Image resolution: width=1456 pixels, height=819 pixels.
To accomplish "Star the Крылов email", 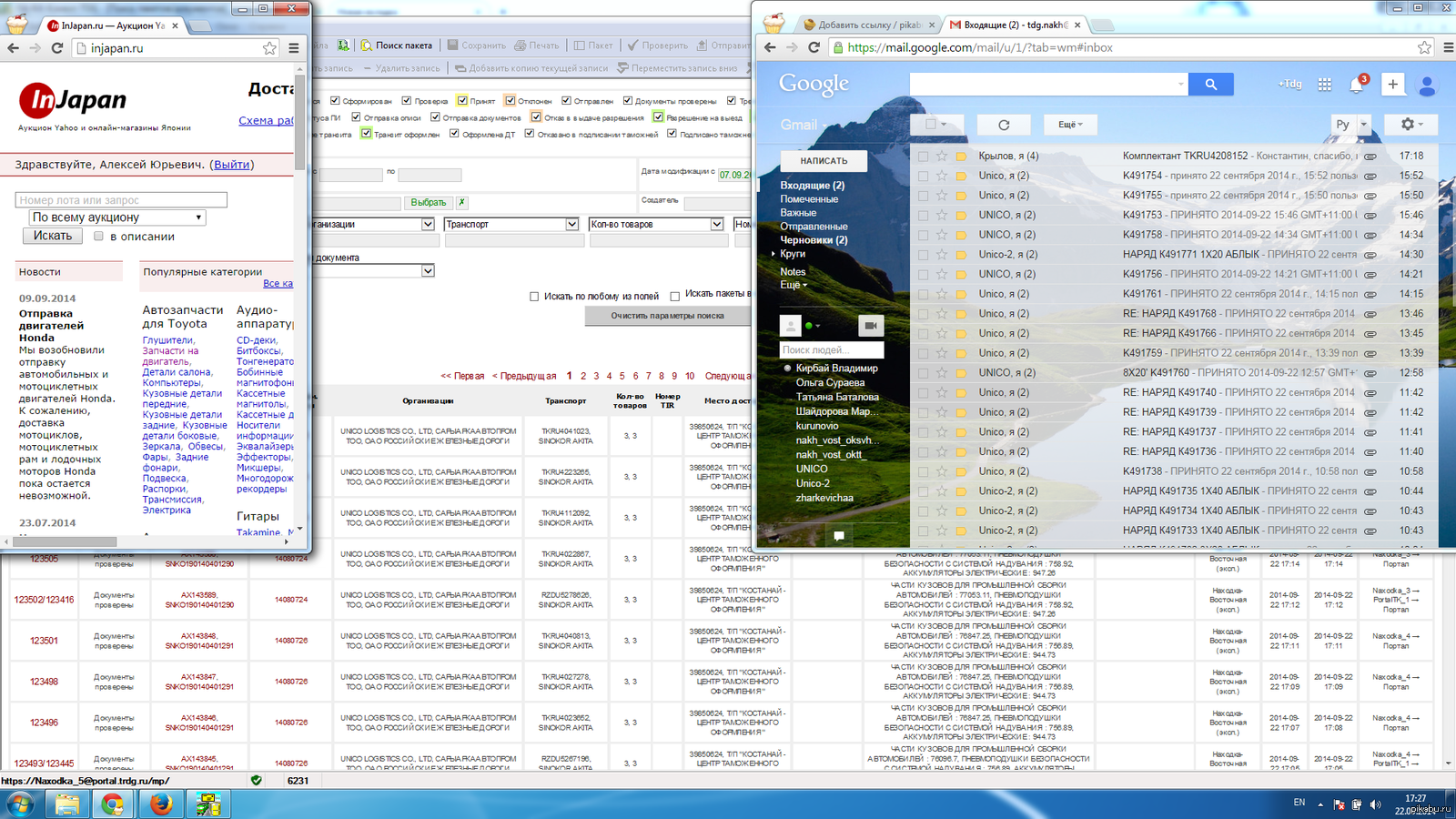I will (942, 156).
